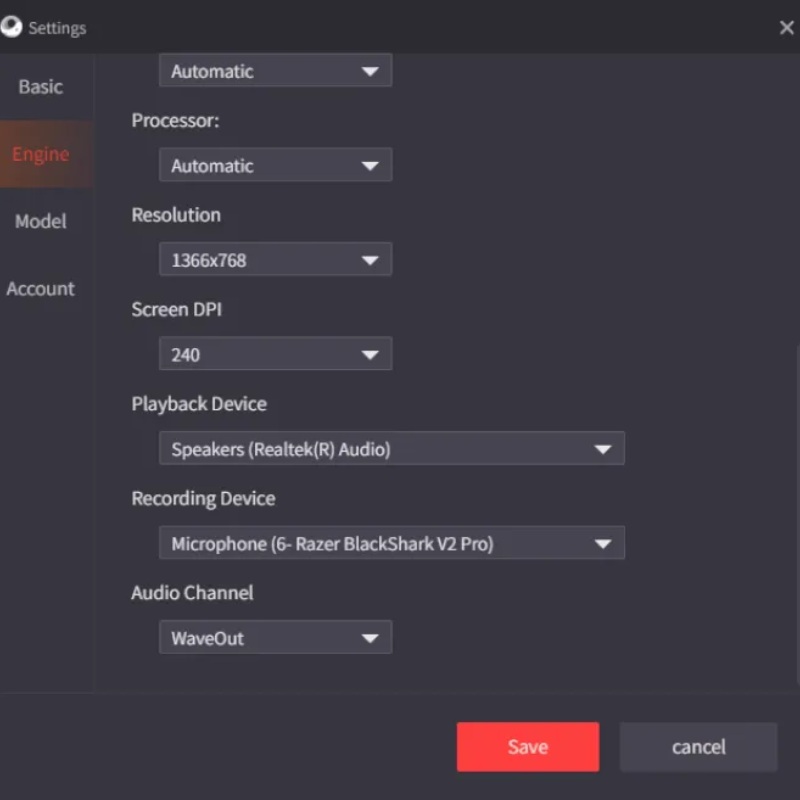
Task: Open the topmost Automatic dropdown
Action: coord(275,70)
